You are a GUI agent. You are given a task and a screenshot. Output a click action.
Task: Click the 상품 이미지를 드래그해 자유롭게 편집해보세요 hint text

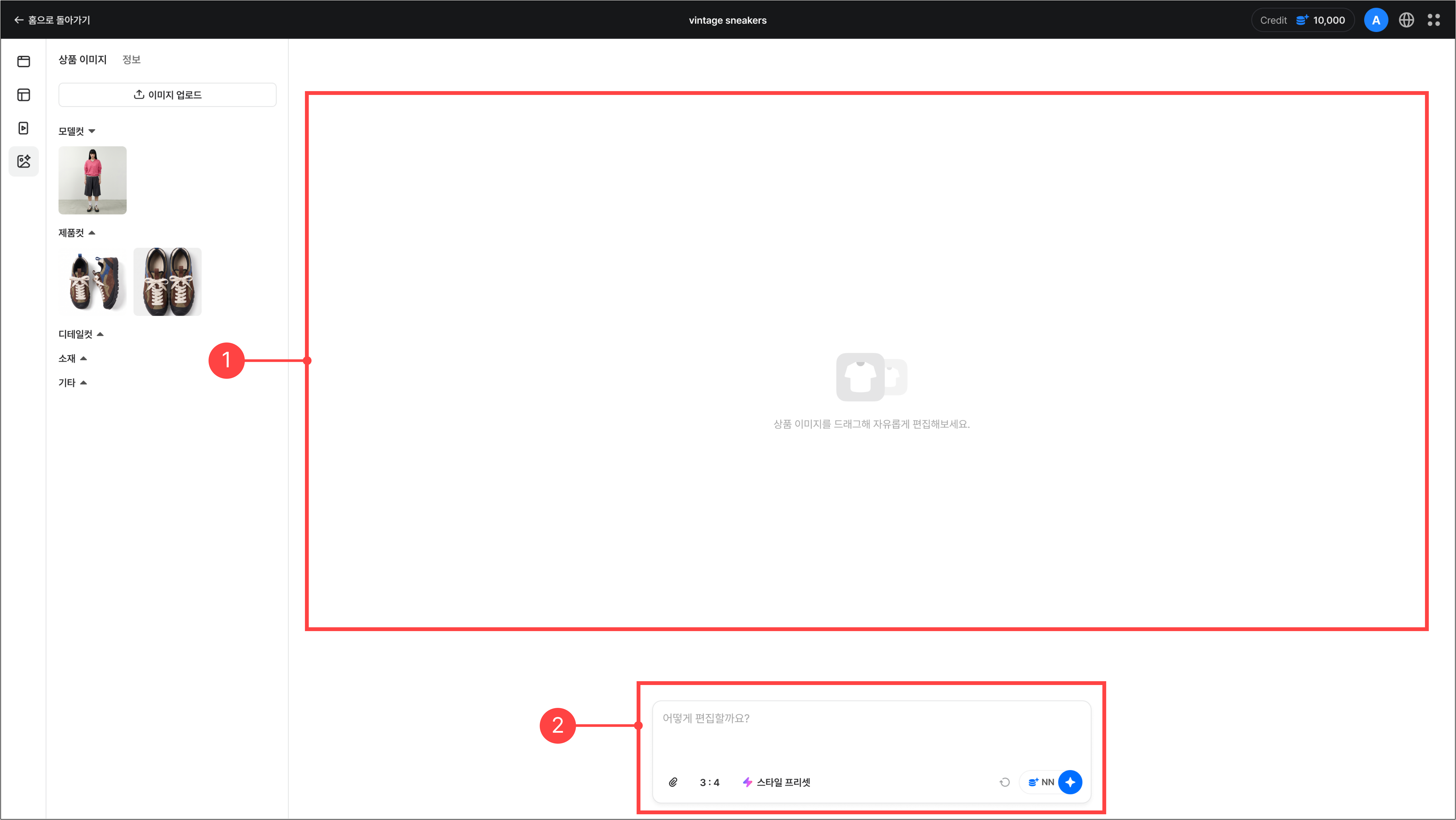[872, 424]
